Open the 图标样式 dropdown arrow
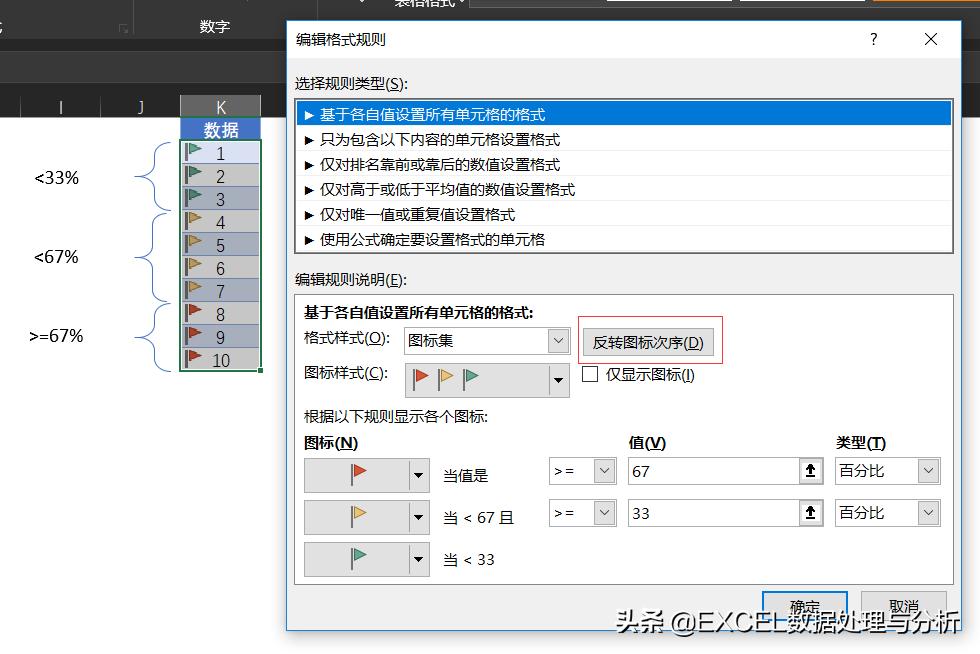The height and width of the screenshot is (654, 980). [558, 379]
